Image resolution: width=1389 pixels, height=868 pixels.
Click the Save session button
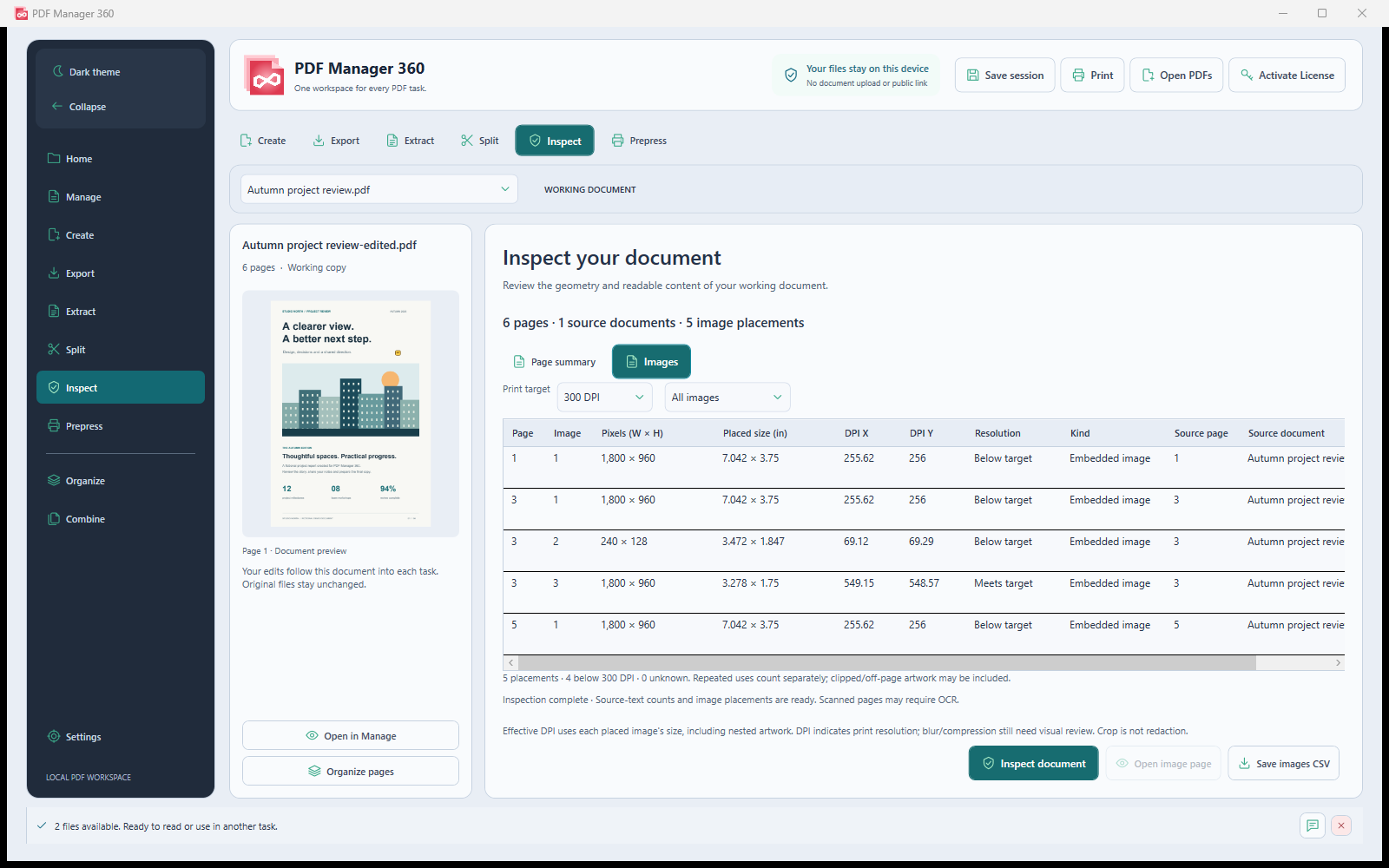coord(1005,76)
